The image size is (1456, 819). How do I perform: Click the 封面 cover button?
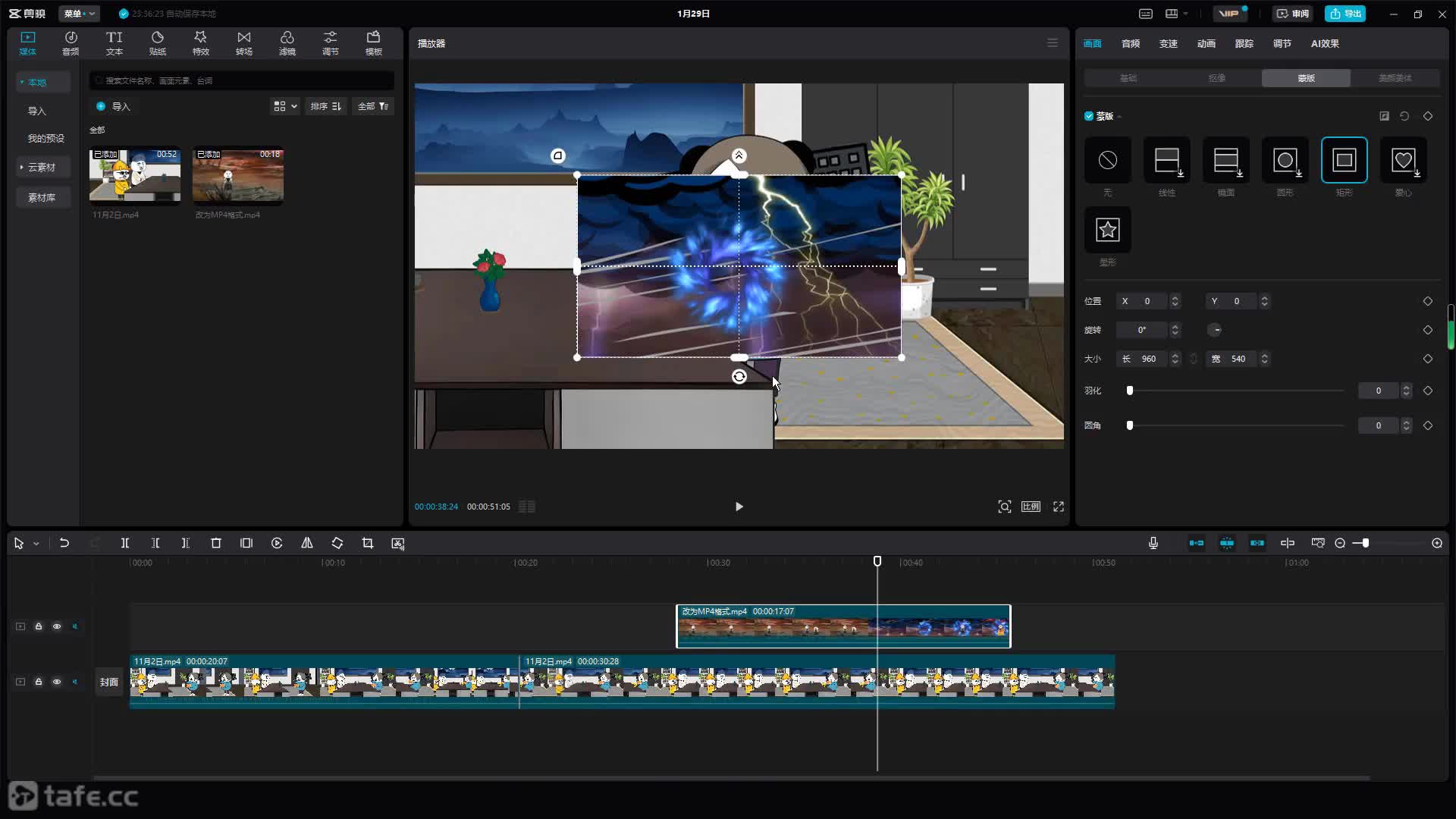109,682
